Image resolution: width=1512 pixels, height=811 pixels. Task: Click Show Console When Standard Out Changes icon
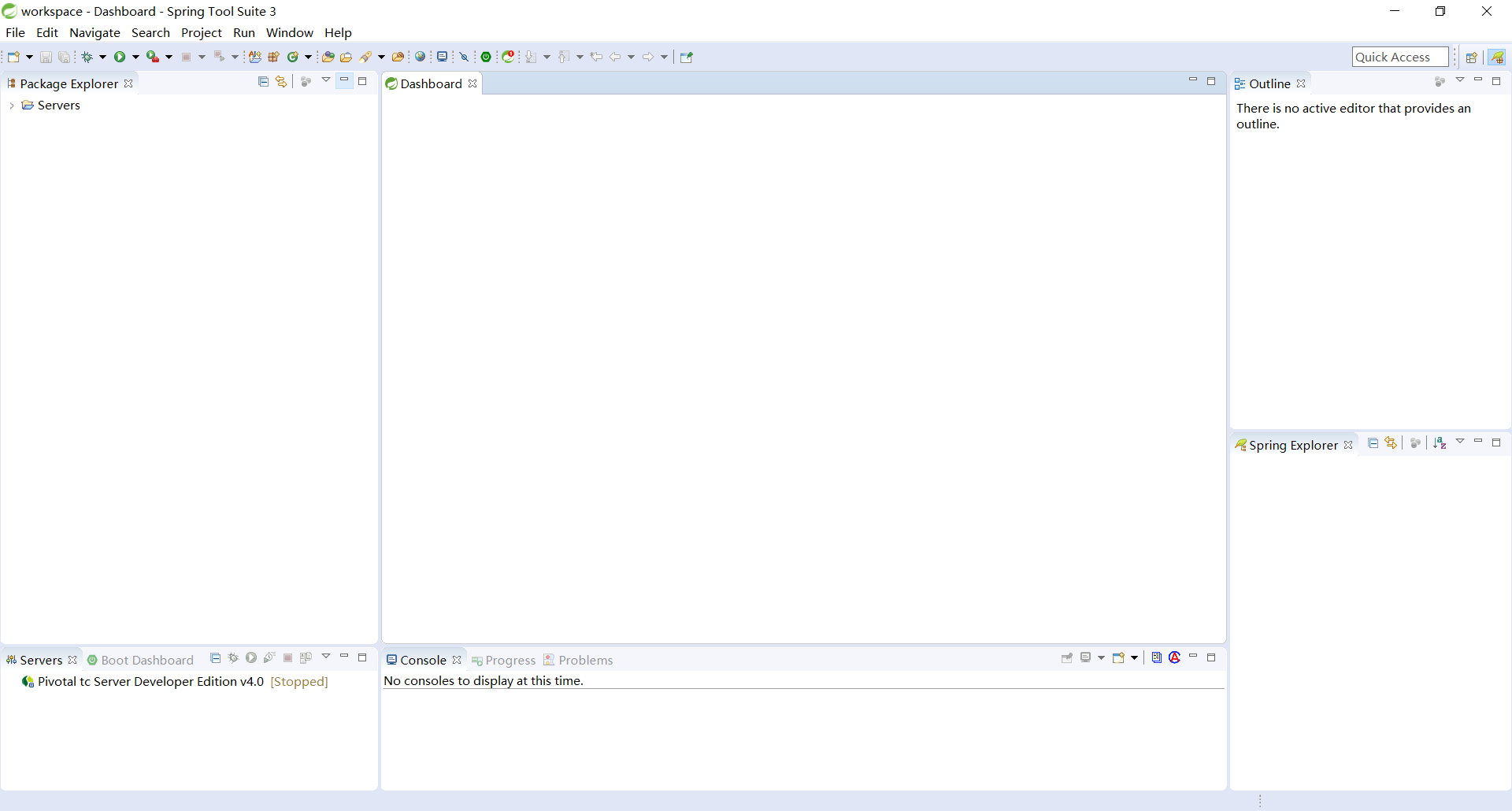[x=1157, y=657]
